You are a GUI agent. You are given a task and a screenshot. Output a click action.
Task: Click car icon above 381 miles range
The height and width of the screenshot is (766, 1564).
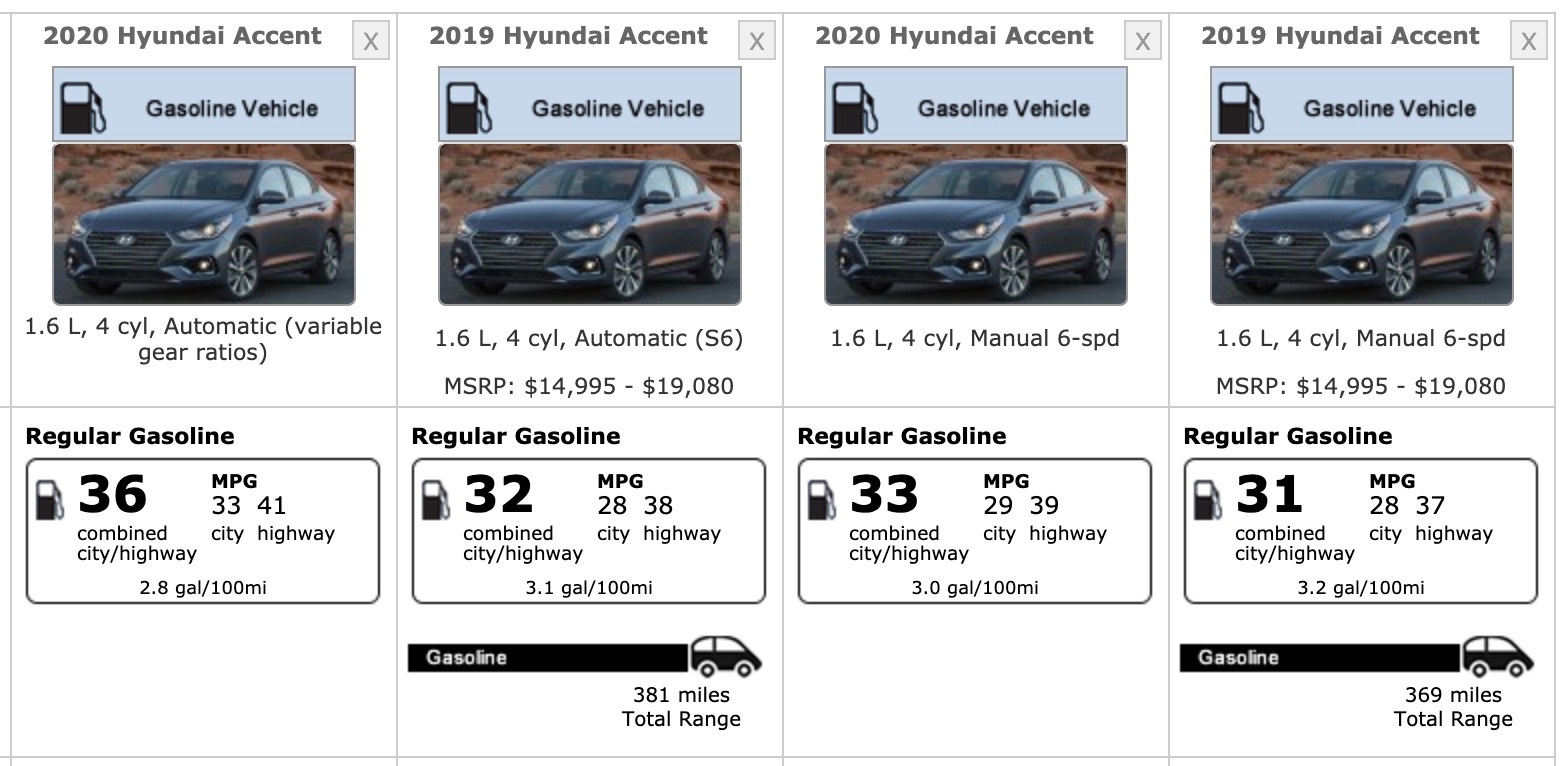pyautogui.click(x=726, y=656)
